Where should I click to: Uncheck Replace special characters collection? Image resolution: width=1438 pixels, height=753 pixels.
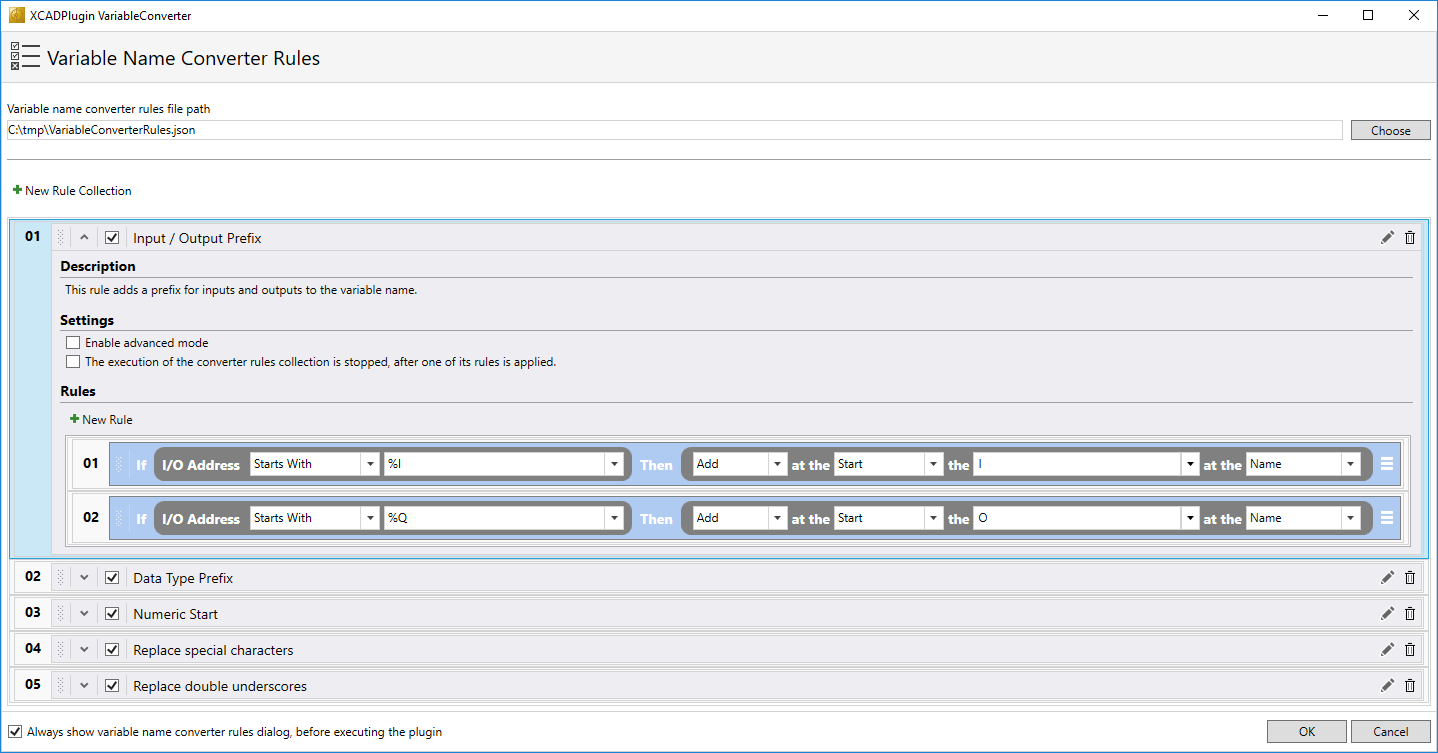pyautogui.click(x=112, y=650)
